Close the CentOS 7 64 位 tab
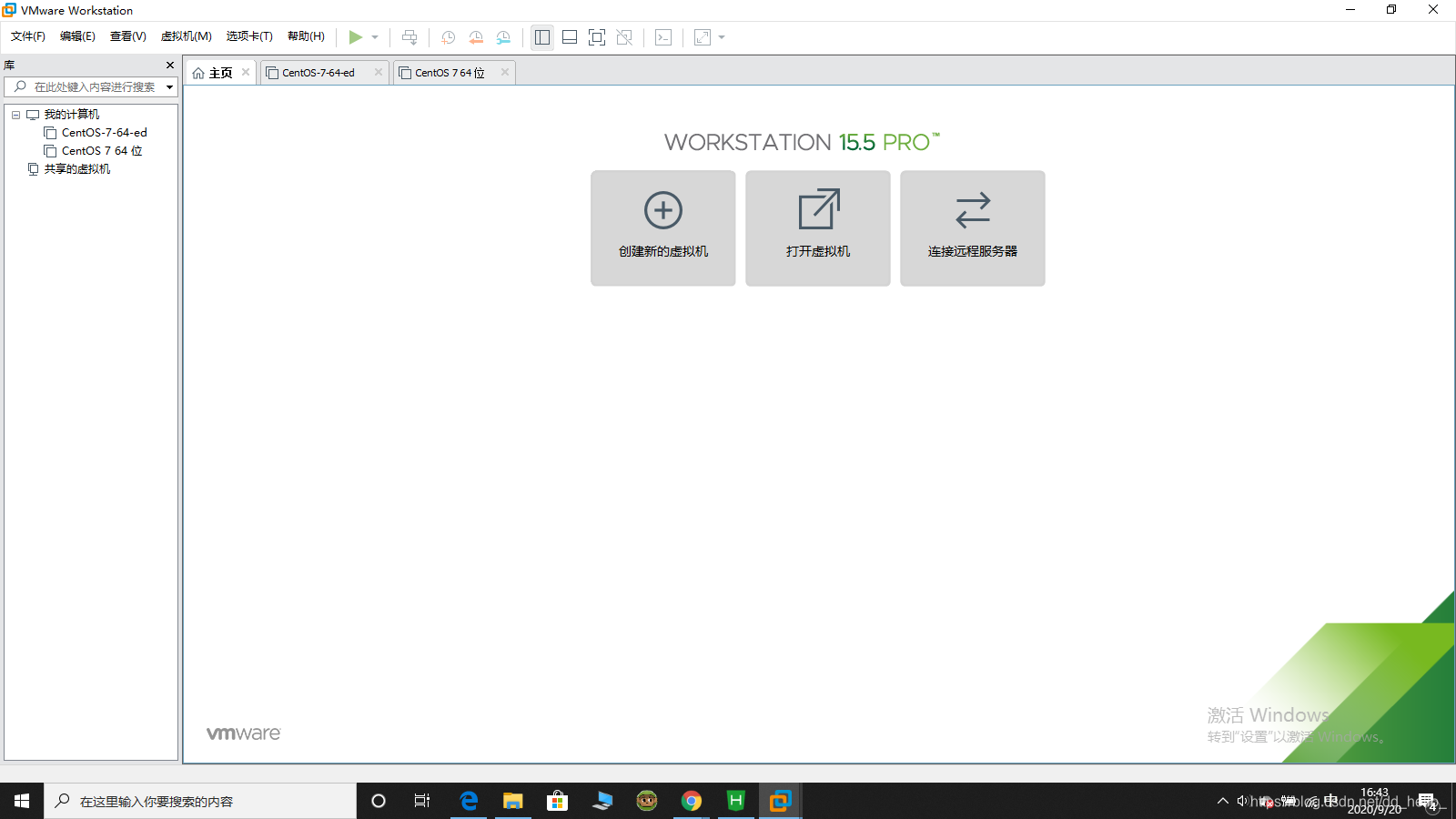The height and width of the screenshot is (819, 1456). [x=505, y=72]
